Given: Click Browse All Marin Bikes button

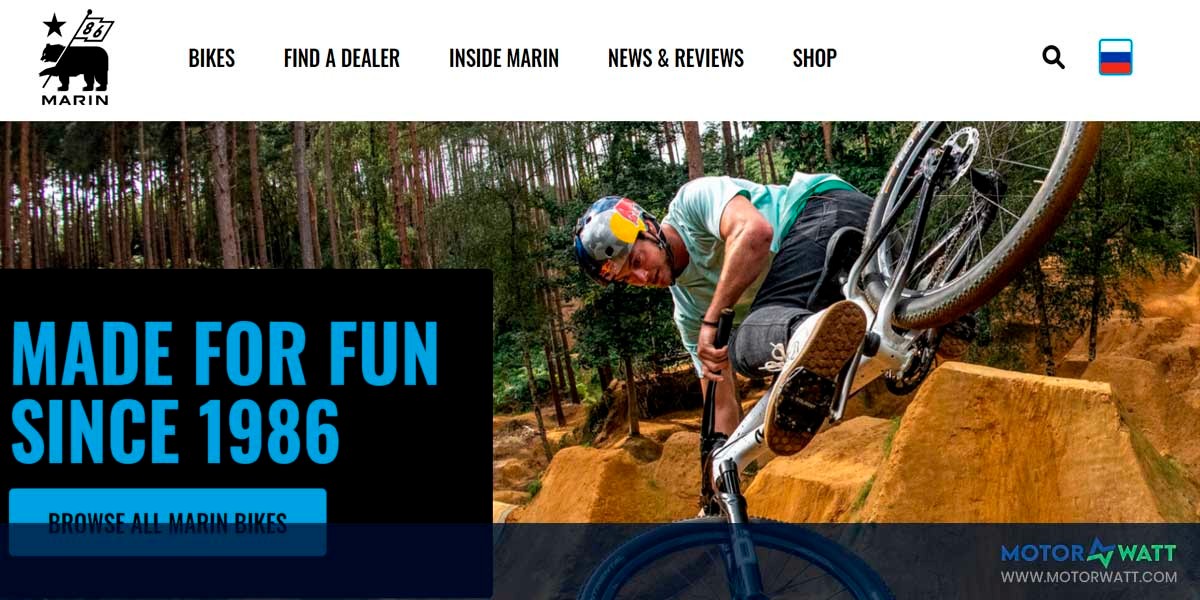Looking at the screenshot, I should (168, 522).
